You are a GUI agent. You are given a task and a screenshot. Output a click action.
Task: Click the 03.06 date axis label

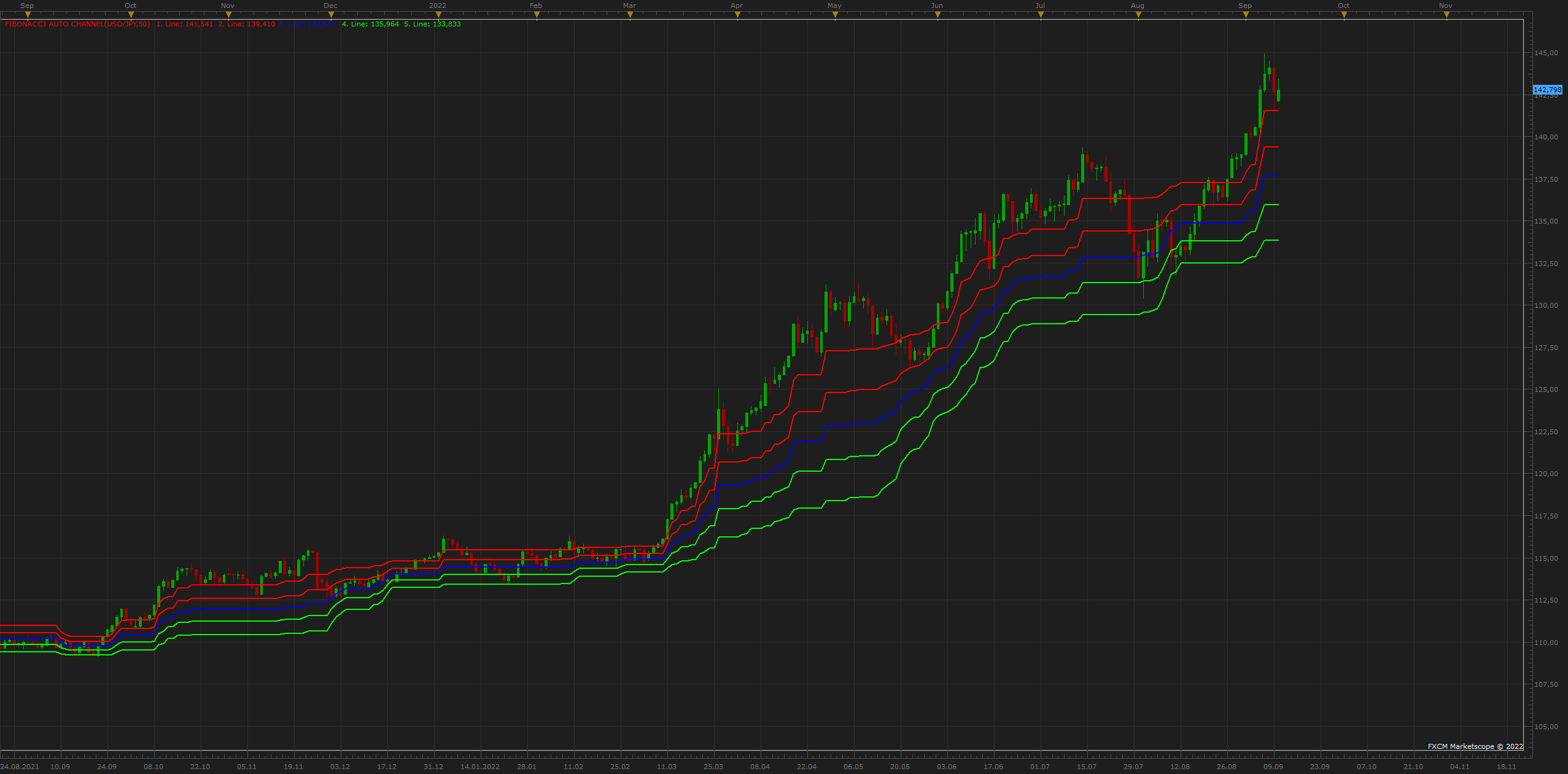pyautogui.click(x=947, y=767)
